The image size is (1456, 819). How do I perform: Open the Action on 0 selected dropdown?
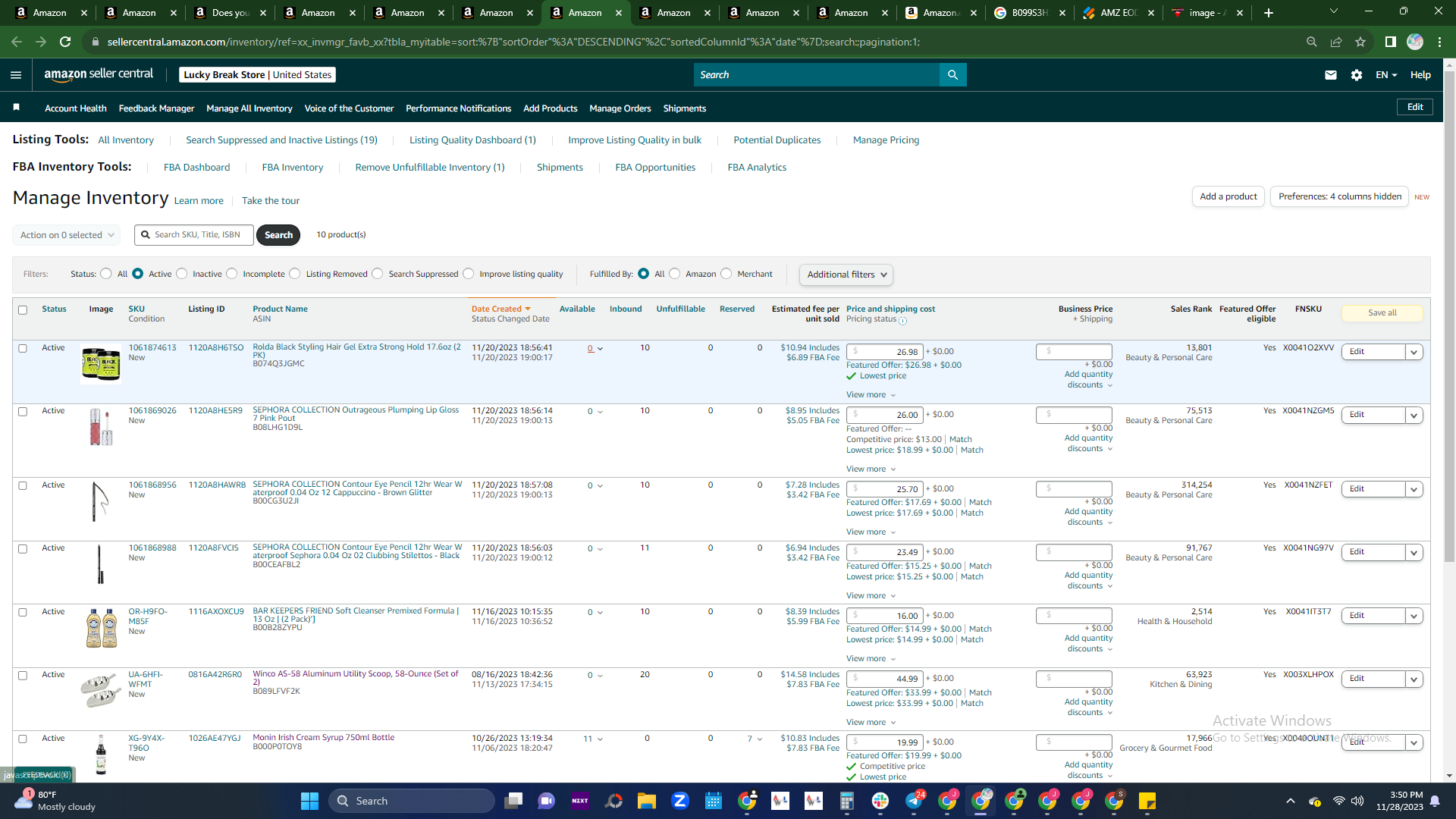click(x=67, y=235)
